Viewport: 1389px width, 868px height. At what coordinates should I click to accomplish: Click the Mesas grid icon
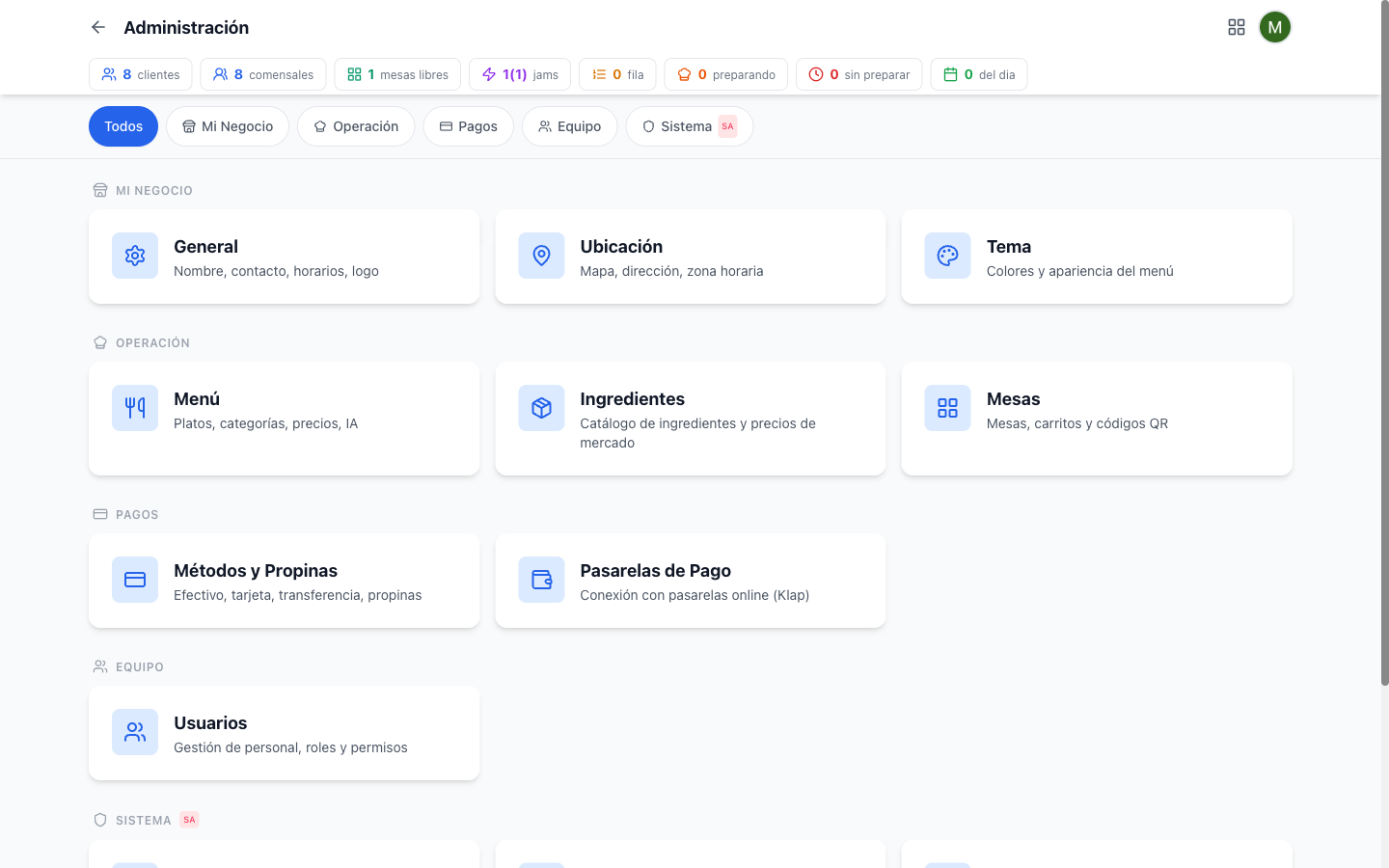947,408
